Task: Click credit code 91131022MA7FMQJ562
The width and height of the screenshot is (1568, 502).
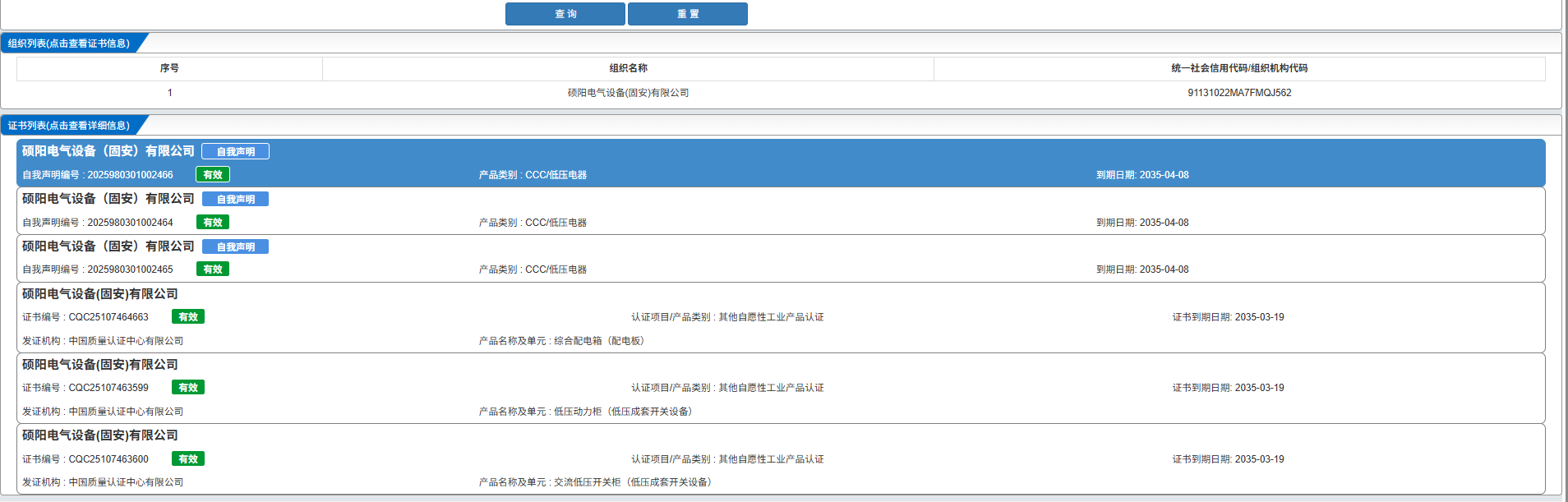Action: (1239, 93)
